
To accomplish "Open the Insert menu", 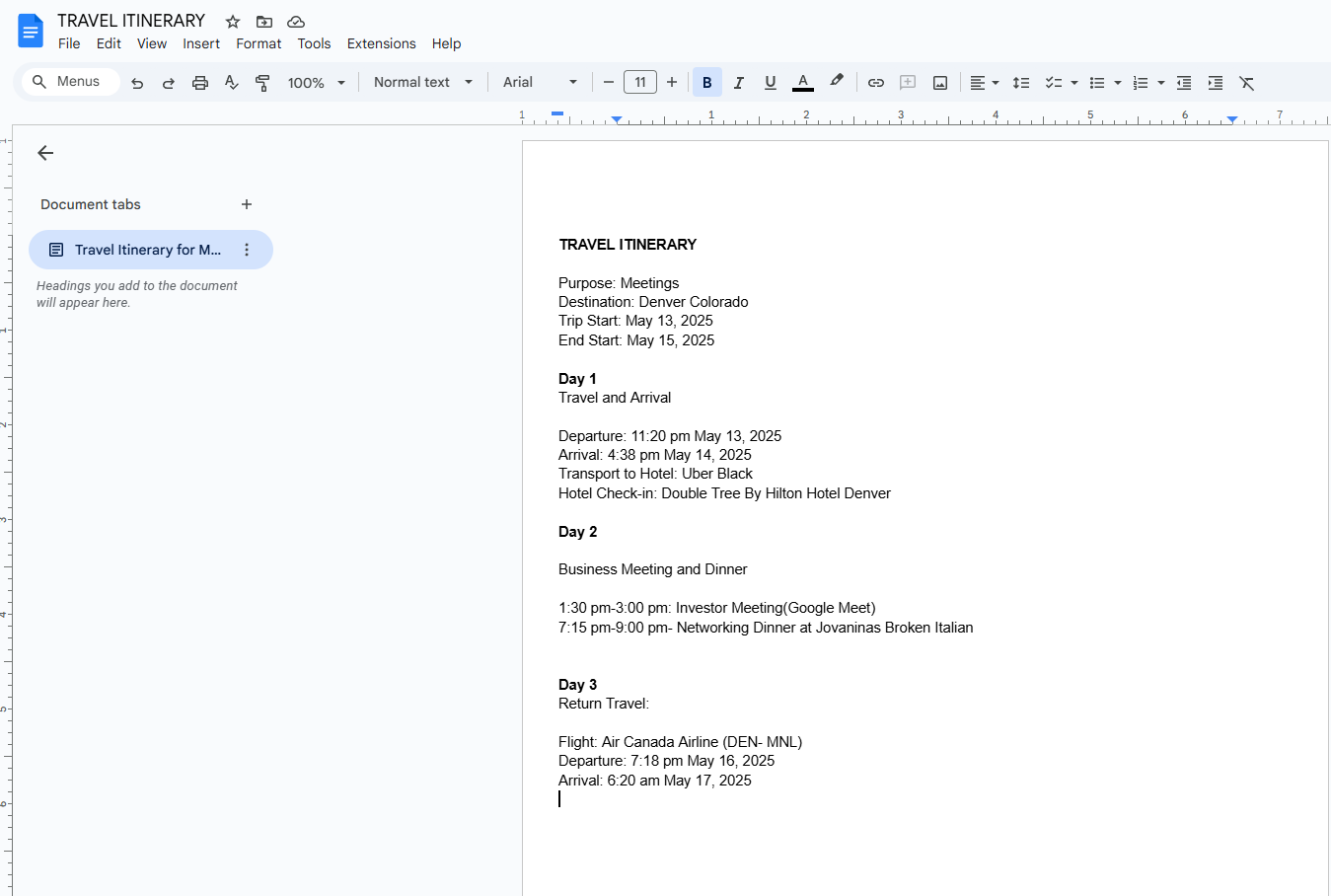I will 201,43.
